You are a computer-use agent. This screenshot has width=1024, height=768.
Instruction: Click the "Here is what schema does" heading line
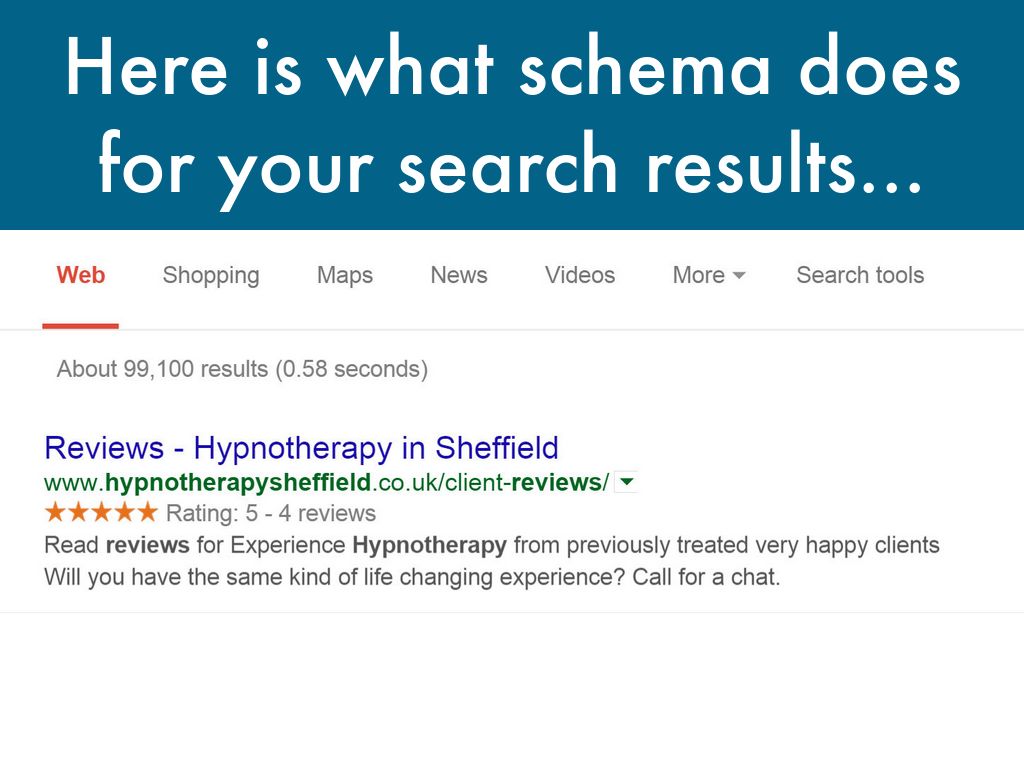point(512,70)
